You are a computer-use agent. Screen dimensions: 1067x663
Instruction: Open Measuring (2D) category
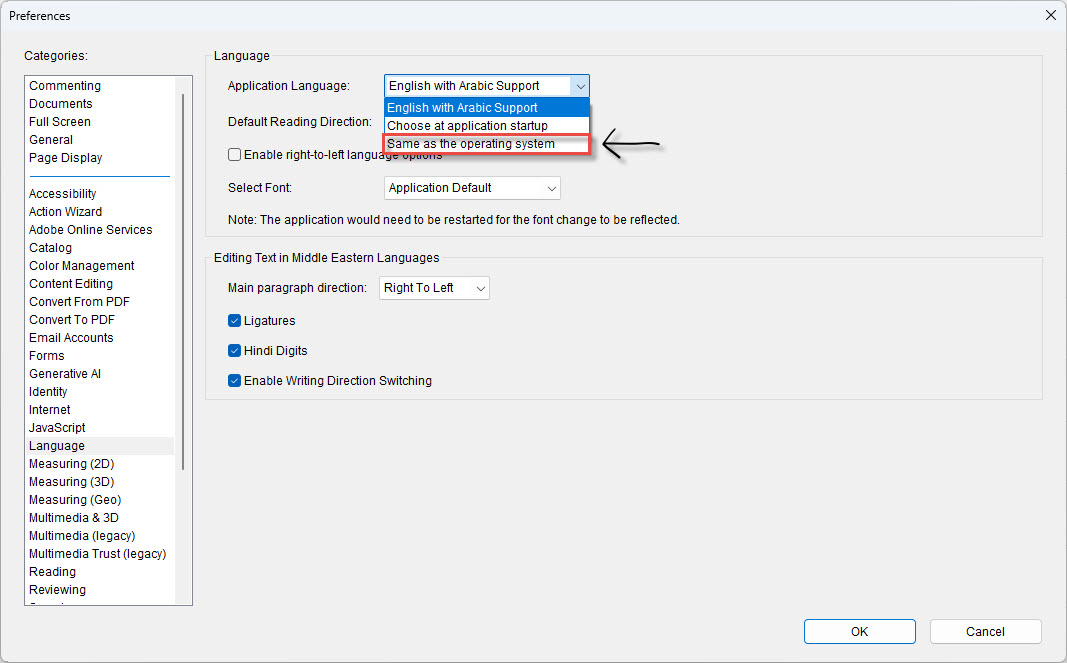pos(71,464)
